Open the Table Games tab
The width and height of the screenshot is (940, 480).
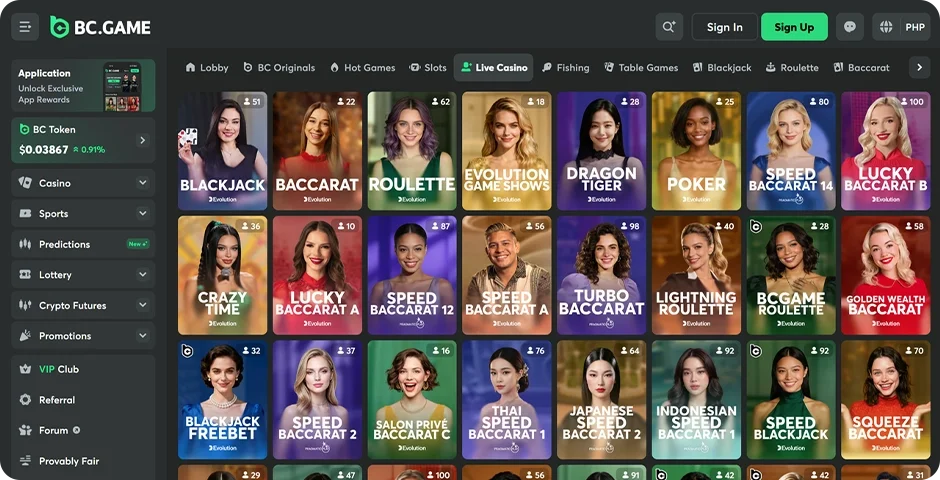641,67
